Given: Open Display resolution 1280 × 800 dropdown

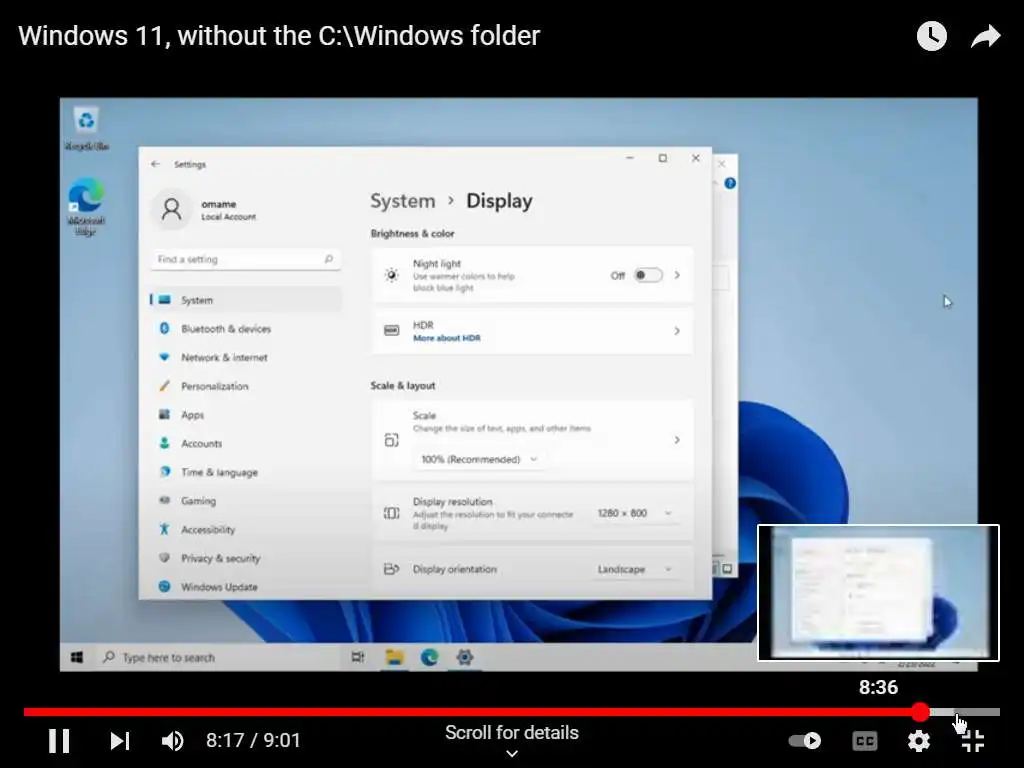Looking at the screenshot, I should (x=634, y=513).
